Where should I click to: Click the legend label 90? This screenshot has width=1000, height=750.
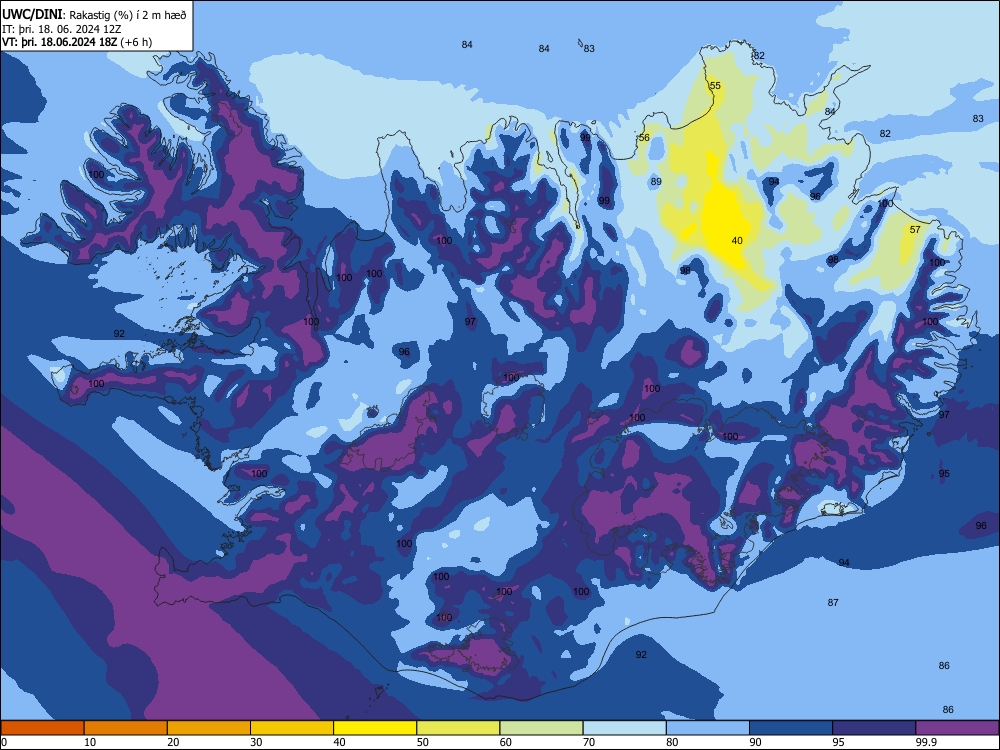pyautogui.click(x=756, y=742)
